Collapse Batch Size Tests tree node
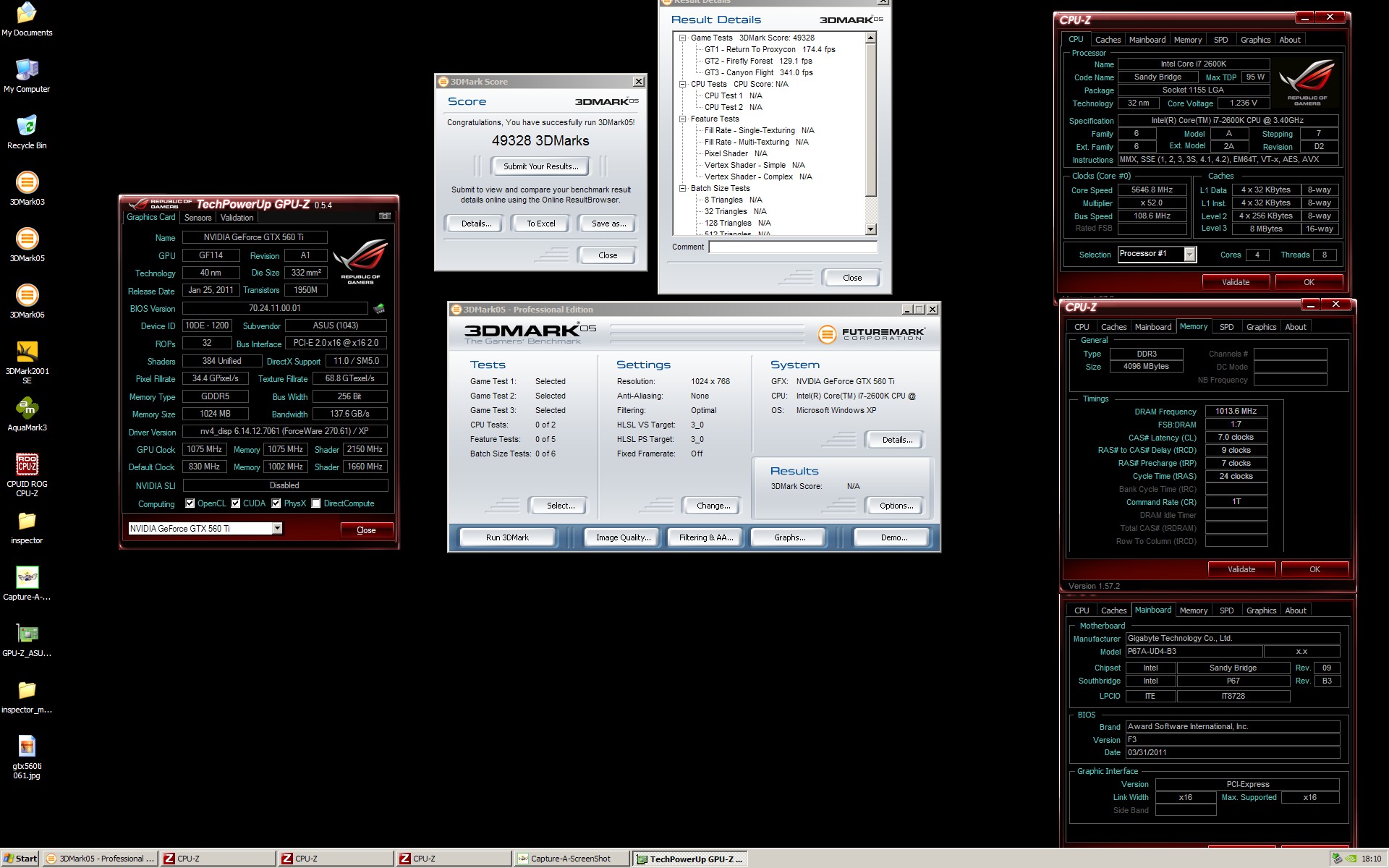1389x868 pixels. [682, 188]
